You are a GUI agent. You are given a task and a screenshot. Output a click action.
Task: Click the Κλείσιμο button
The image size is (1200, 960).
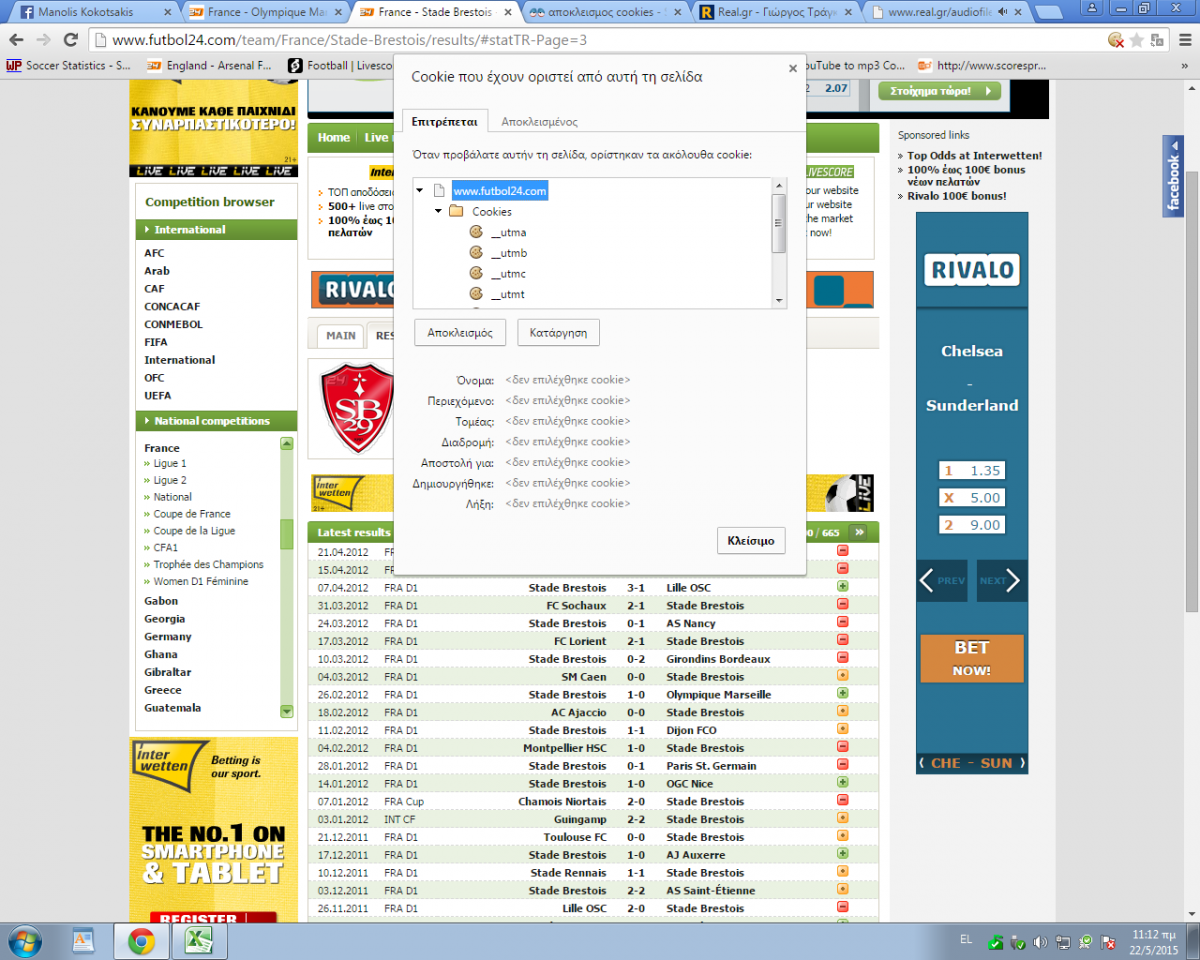(751, 540)
